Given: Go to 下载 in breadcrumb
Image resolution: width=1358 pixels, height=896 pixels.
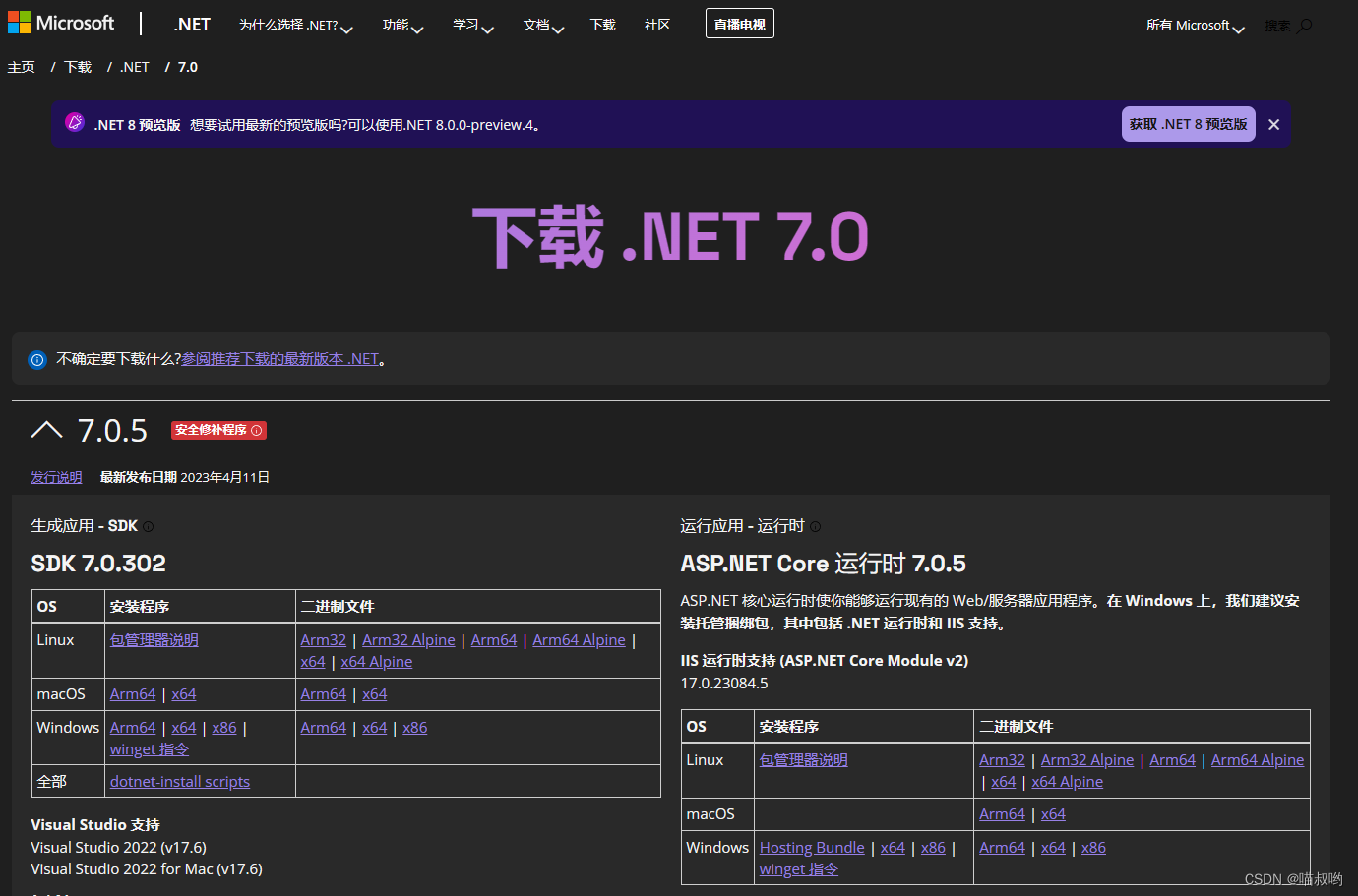Looking at the screenshot, I should [78, 67].
